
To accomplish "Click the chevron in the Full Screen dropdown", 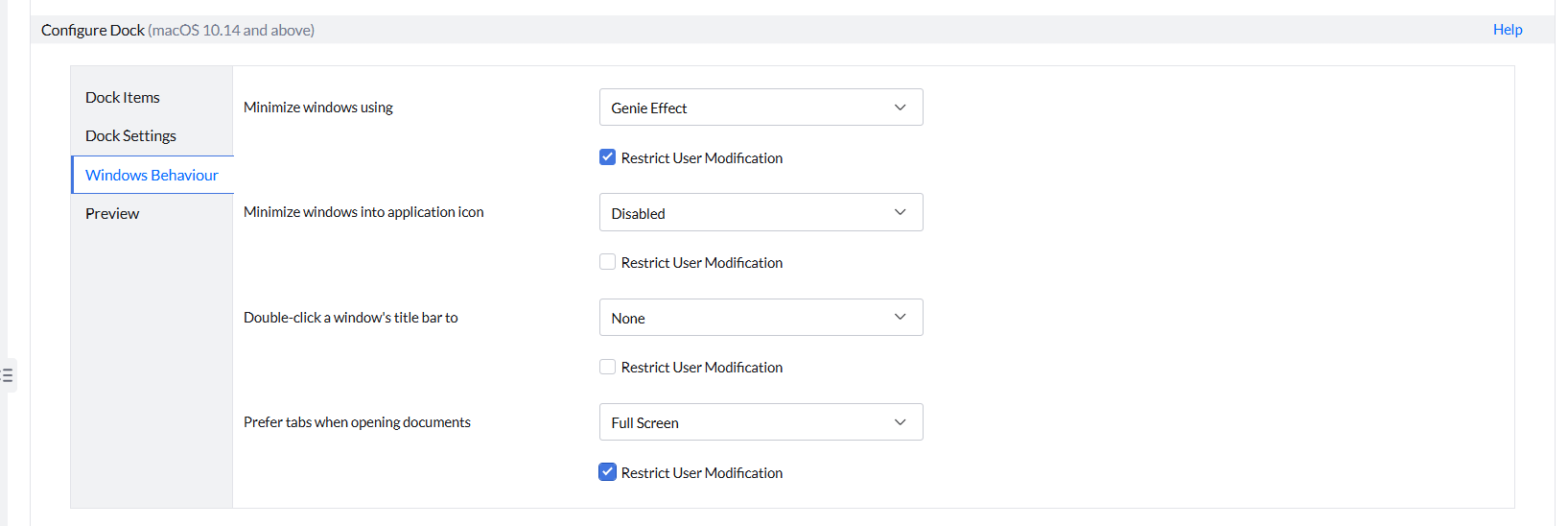I will click(x=900, y=422).
